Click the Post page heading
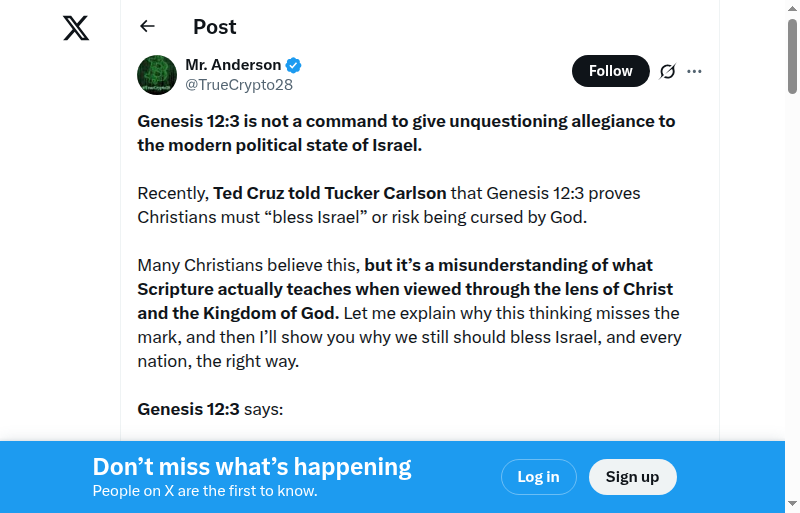 [215, 27]
